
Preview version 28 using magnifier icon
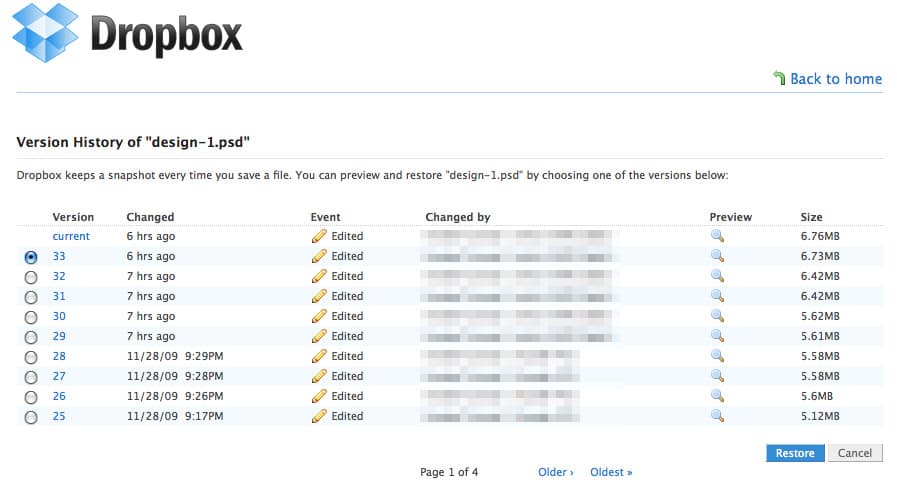(x=716, y=357)
